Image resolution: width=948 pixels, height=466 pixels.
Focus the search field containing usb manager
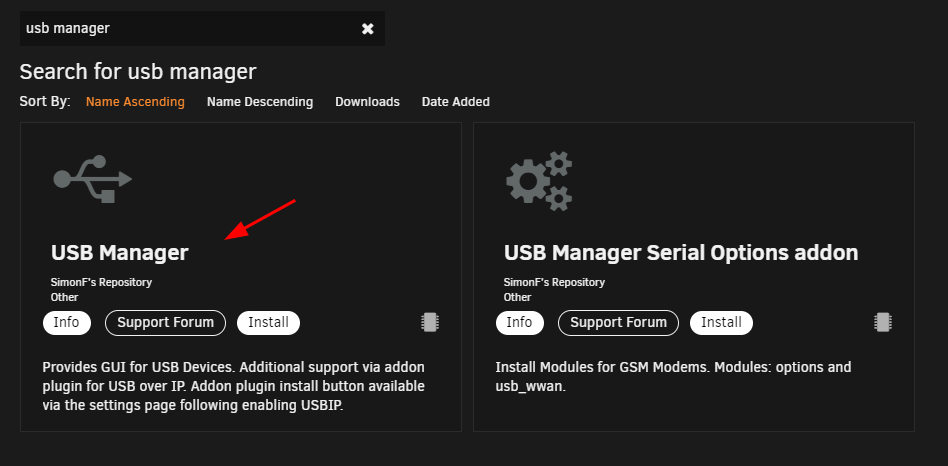click(190, 28)
